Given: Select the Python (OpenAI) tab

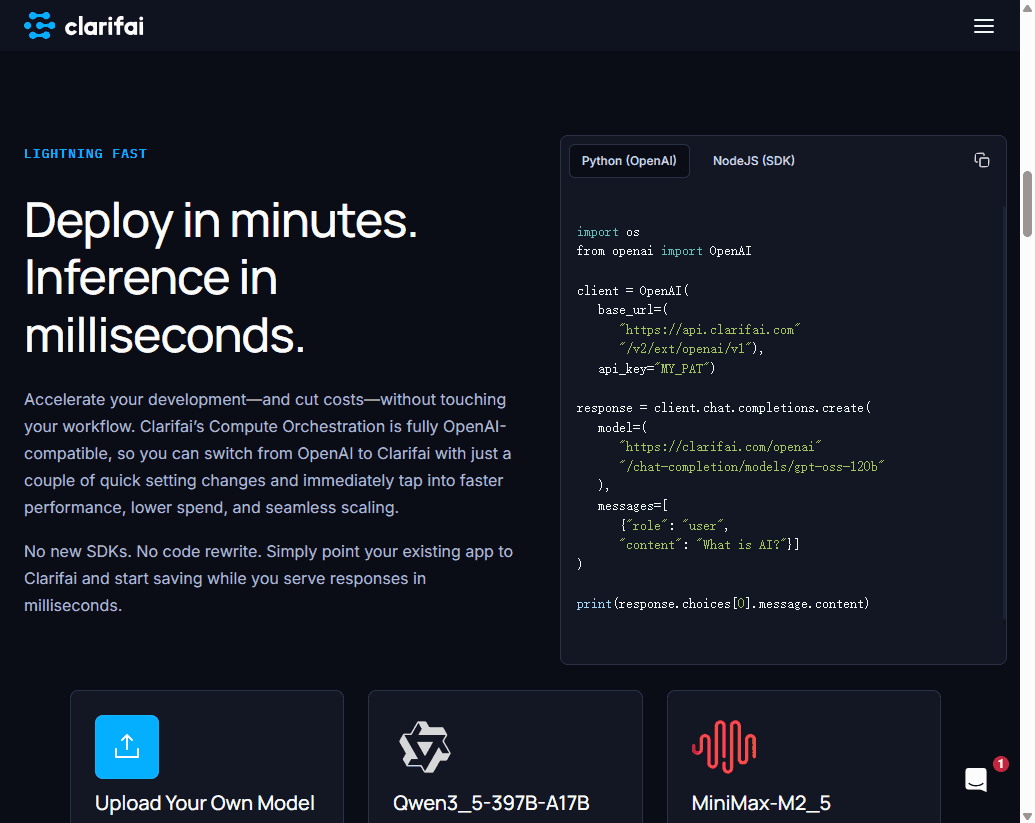Looking at the screenshot, I should point(629,160).
